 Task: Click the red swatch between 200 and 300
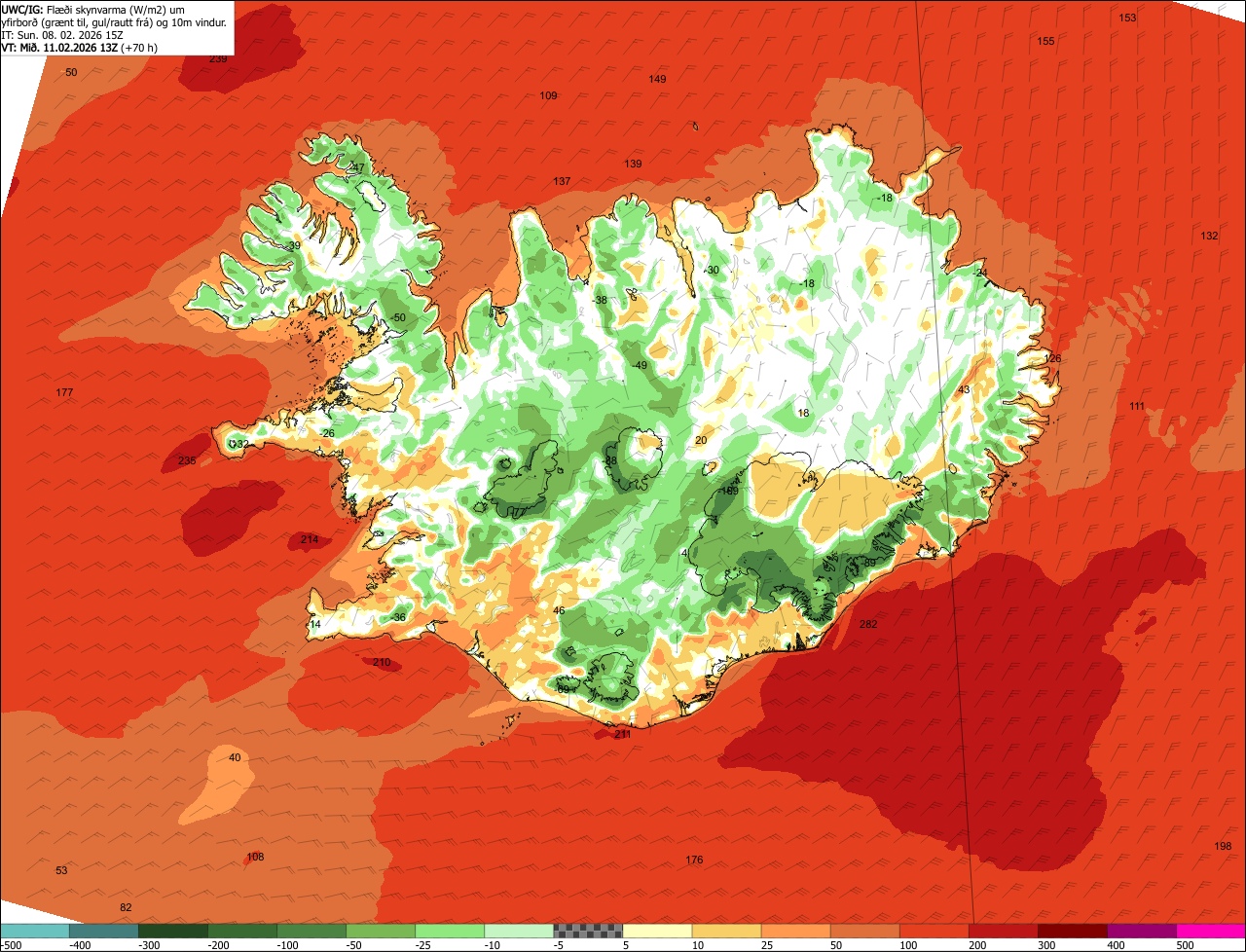pos(1003,931)
